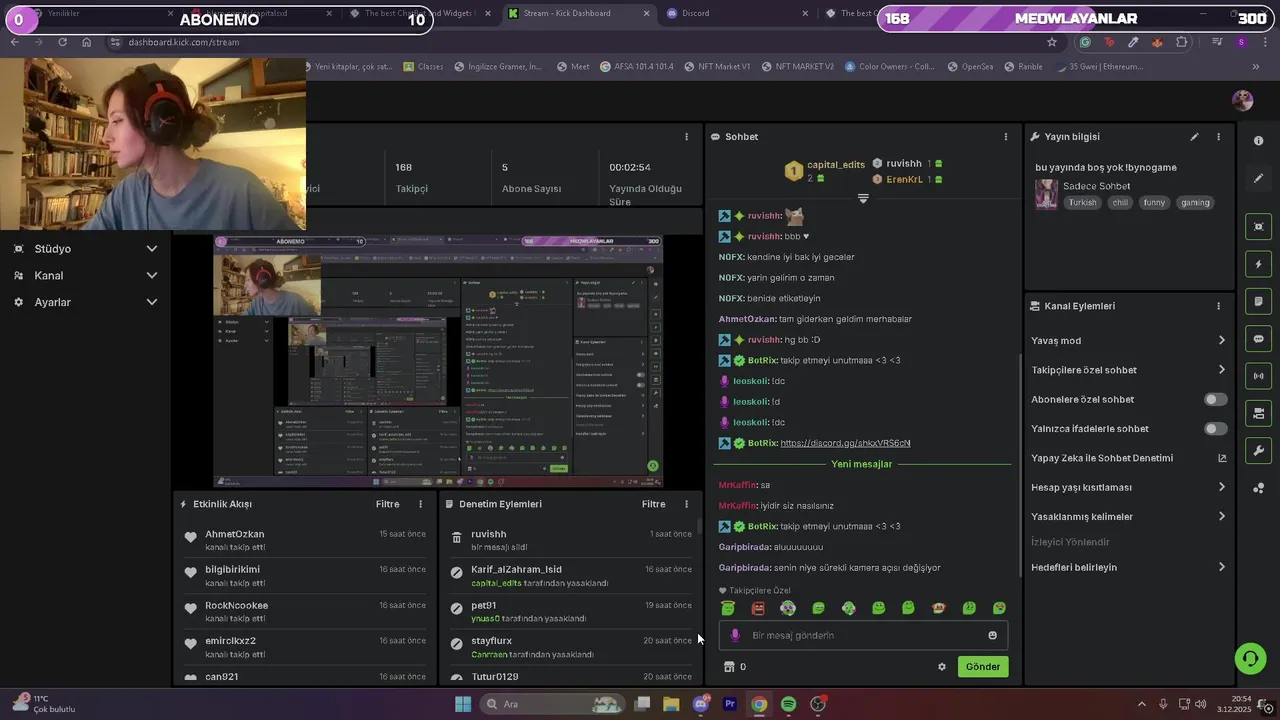Open Sohbet panel three-dot menu

1006,137
